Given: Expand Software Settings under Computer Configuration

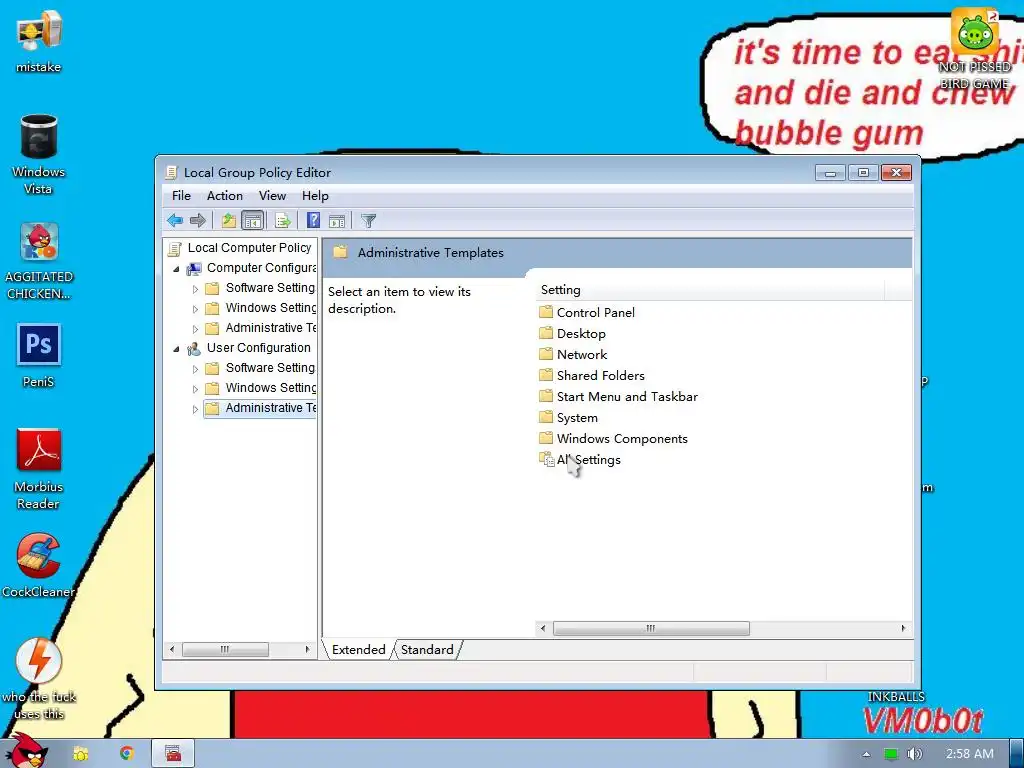Looking at the screenshot, I should (195, 289).
